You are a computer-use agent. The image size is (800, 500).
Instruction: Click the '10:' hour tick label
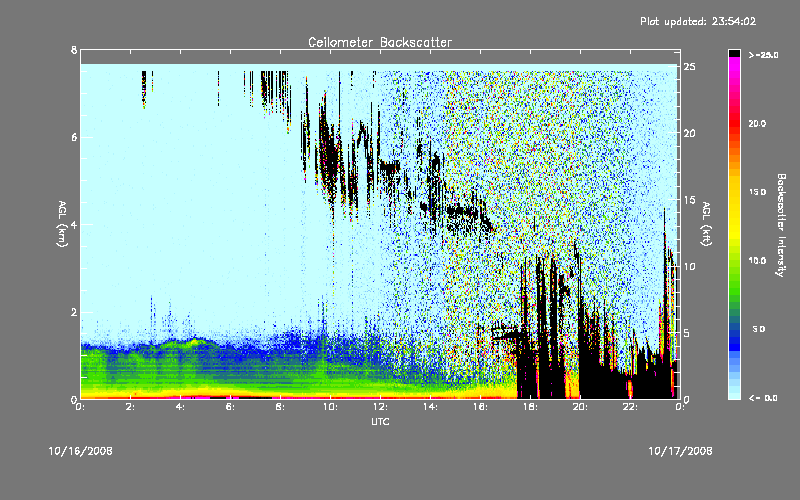pos(330,407)
